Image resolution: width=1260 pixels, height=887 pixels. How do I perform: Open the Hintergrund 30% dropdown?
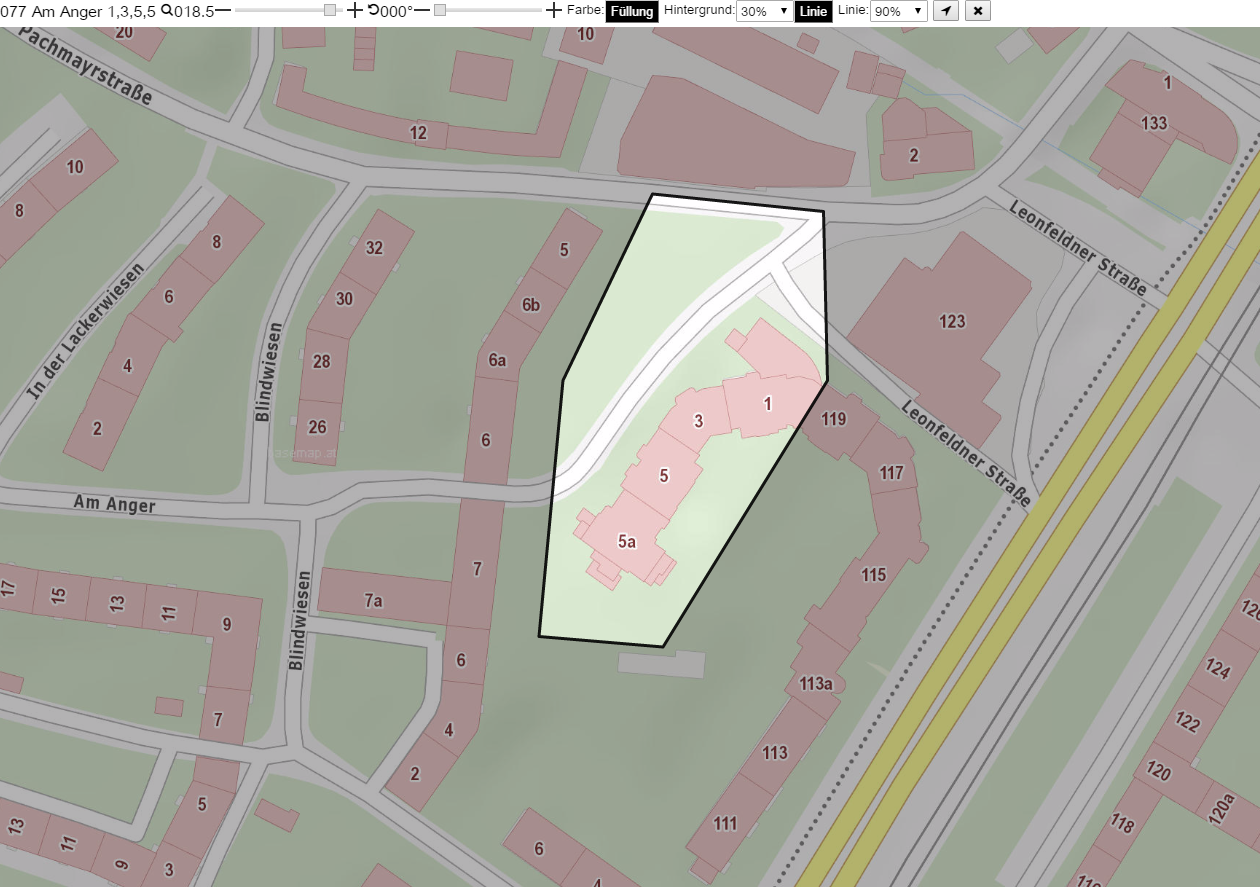tap(764, 12)
